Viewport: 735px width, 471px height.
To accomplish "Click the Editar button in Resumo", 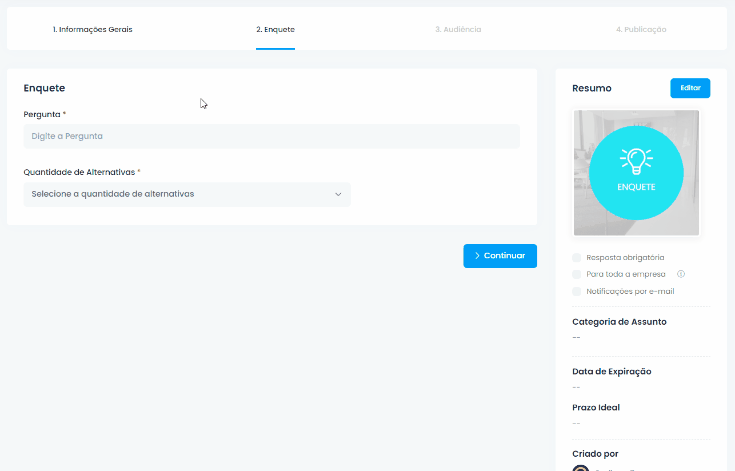I will [690, 88].
